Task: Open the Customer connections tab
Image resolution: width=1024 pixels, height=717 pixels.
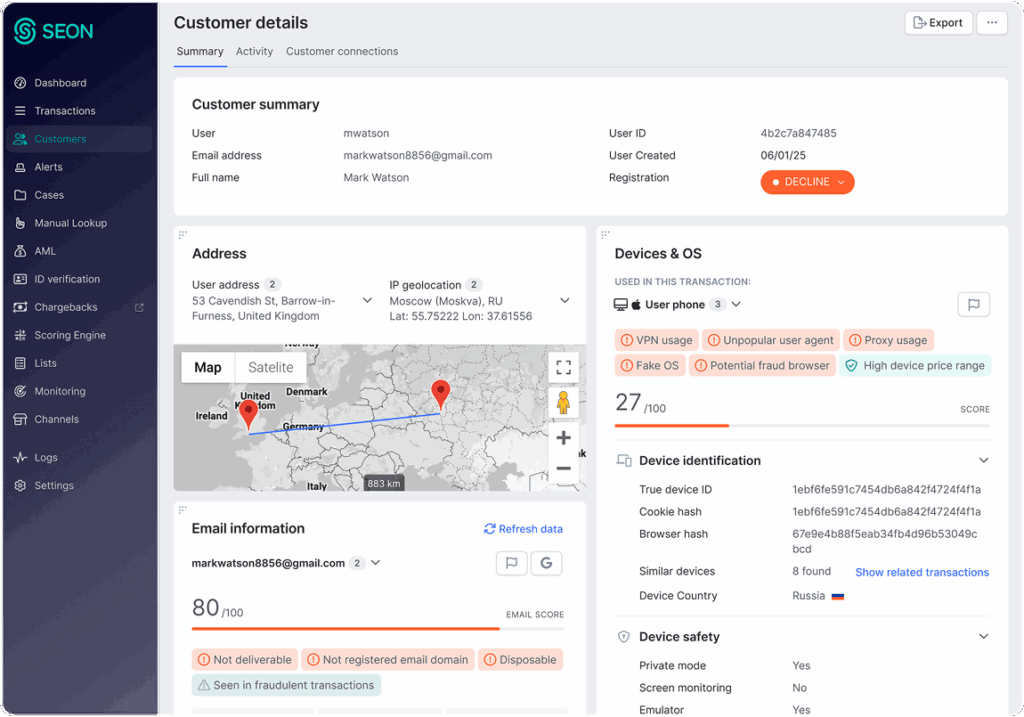Action: [342, 52]
